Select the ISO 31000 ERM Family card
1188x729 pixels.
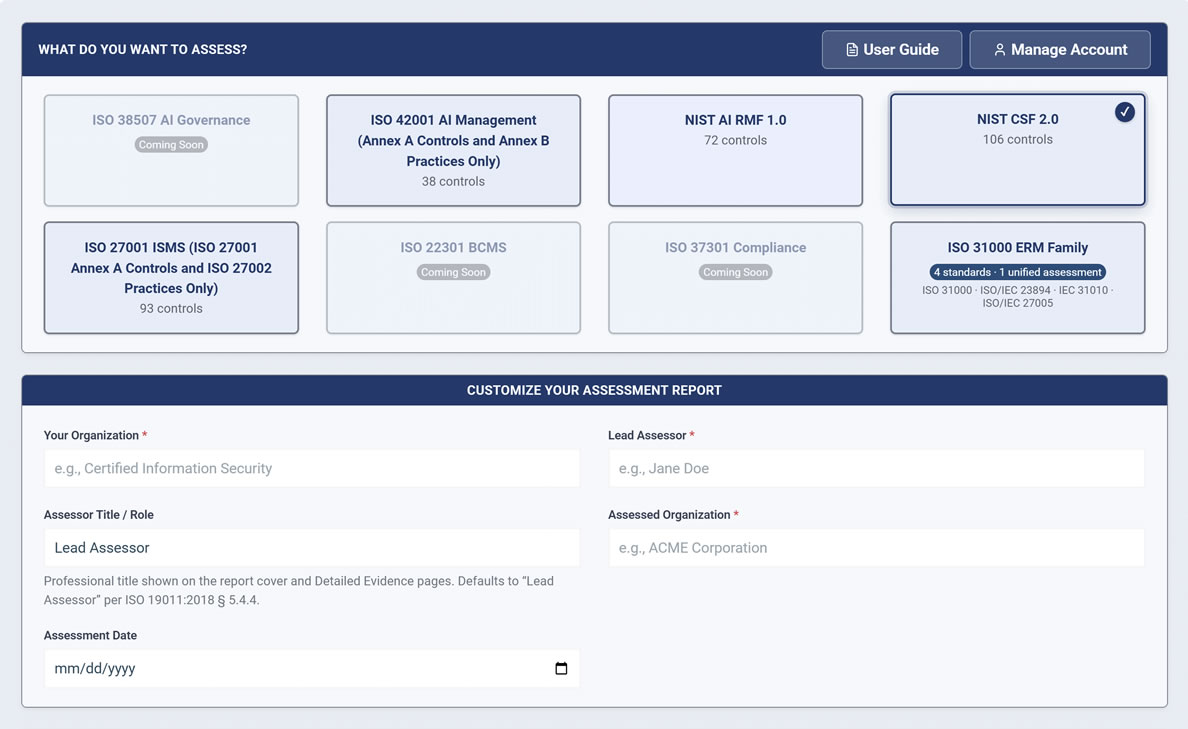pos(1018,277)
